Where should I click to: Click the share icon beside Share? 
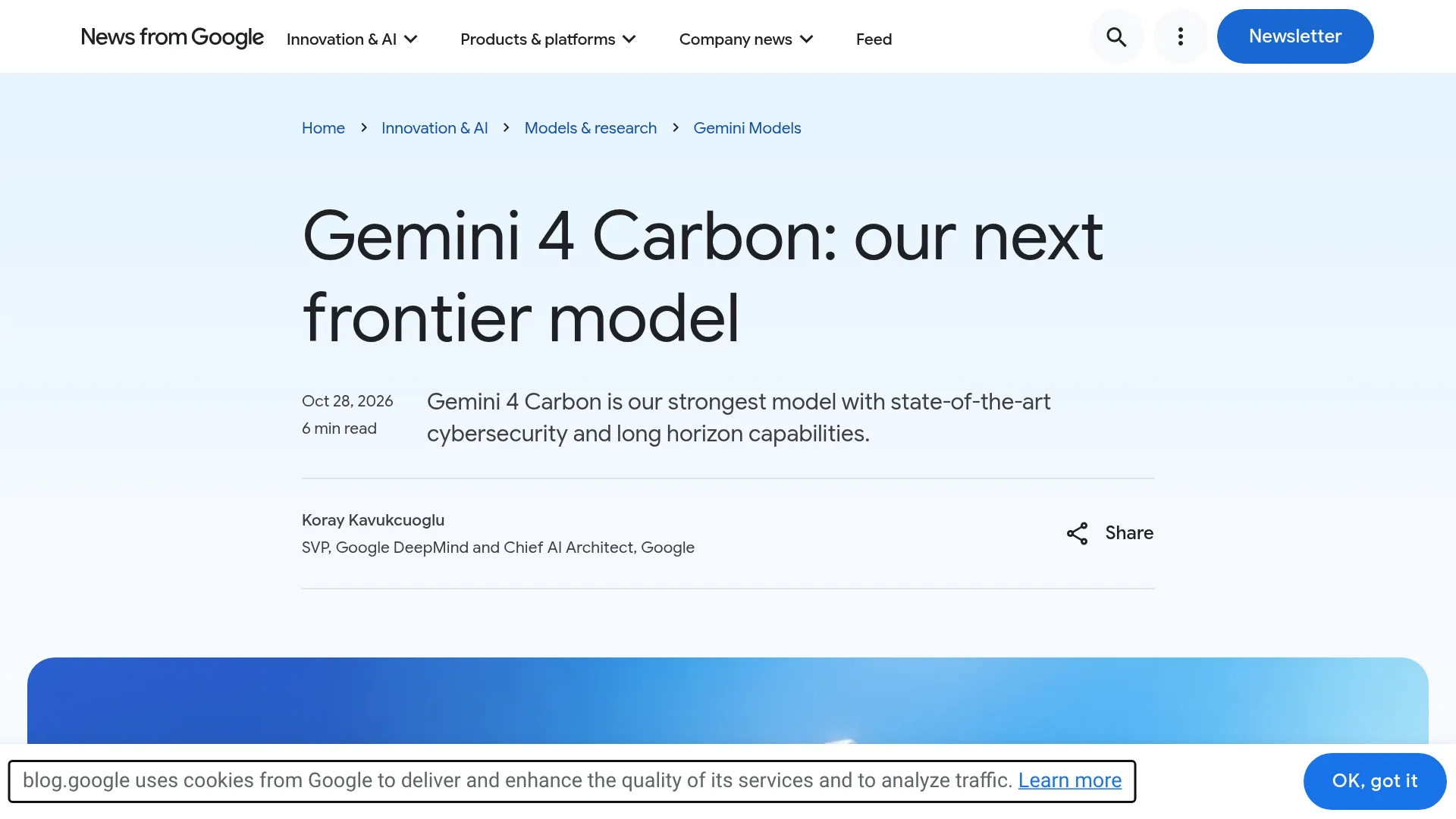[1077, 533]
